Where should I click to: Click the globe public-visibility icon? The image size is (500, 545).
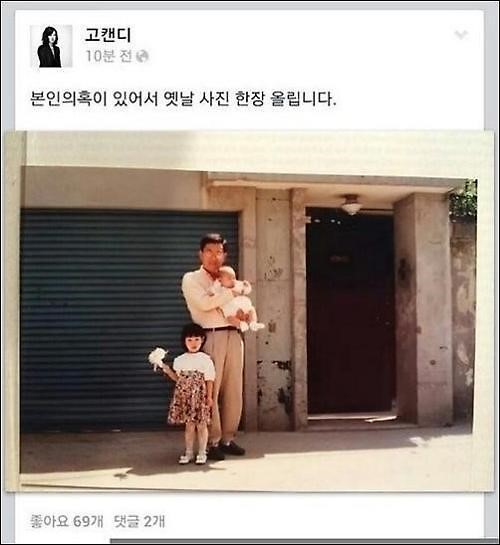click(x=142, y=56)
